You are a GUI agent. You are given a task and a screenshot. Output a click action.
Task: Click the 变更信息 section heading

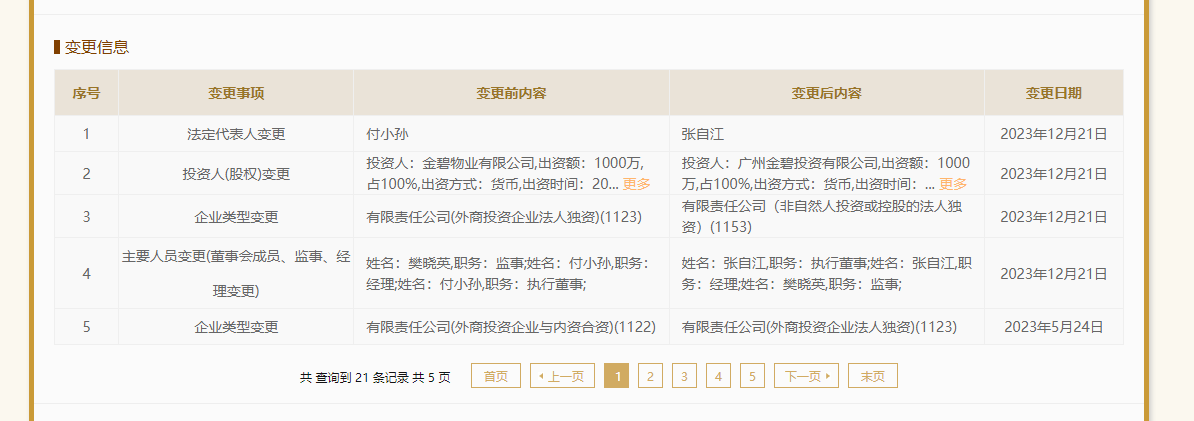(96, 47)
